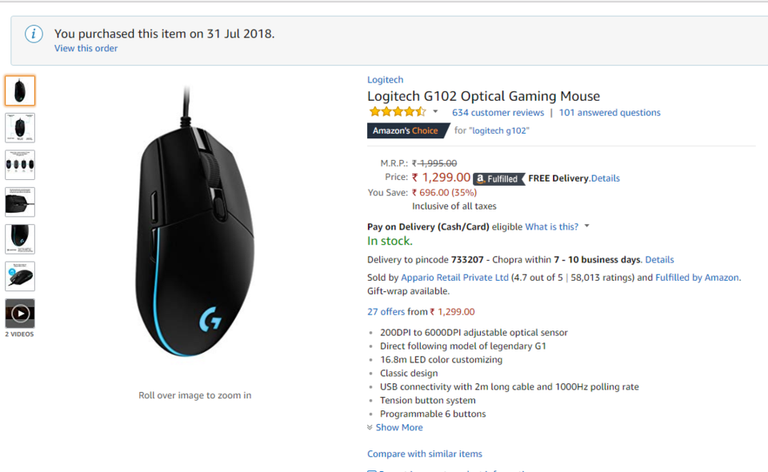The image size is (768, 472).
Task: Open 634 customer reviews link
Action: point(498,113)
